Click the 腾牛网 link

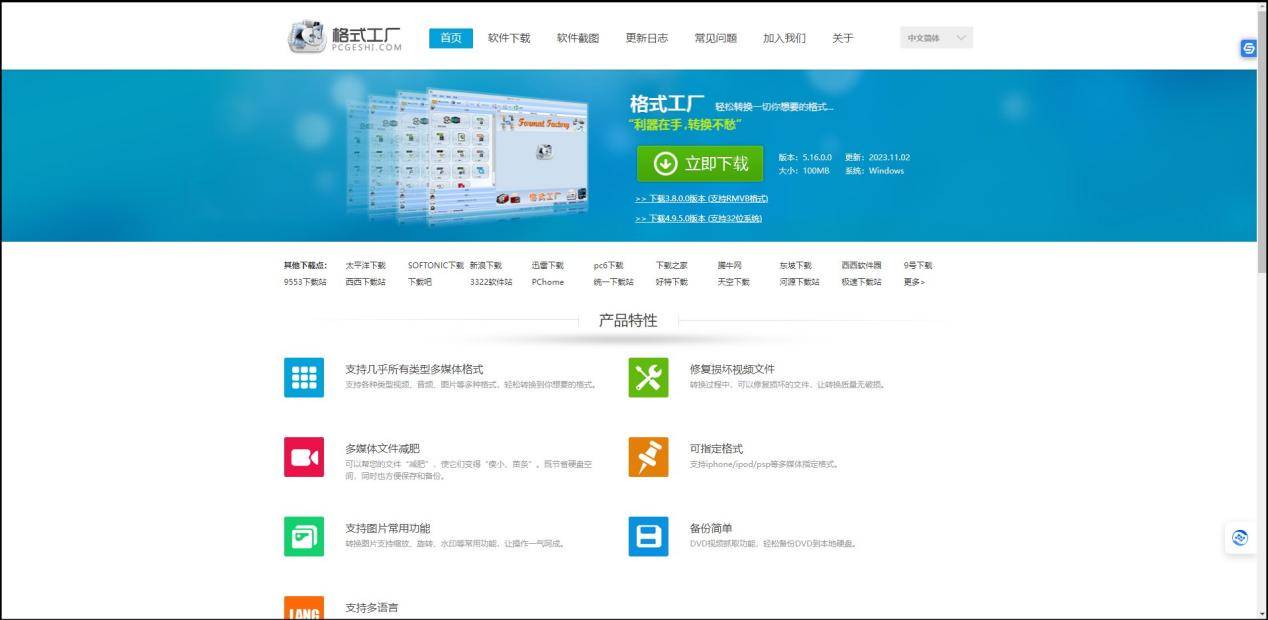pos(730,265)
